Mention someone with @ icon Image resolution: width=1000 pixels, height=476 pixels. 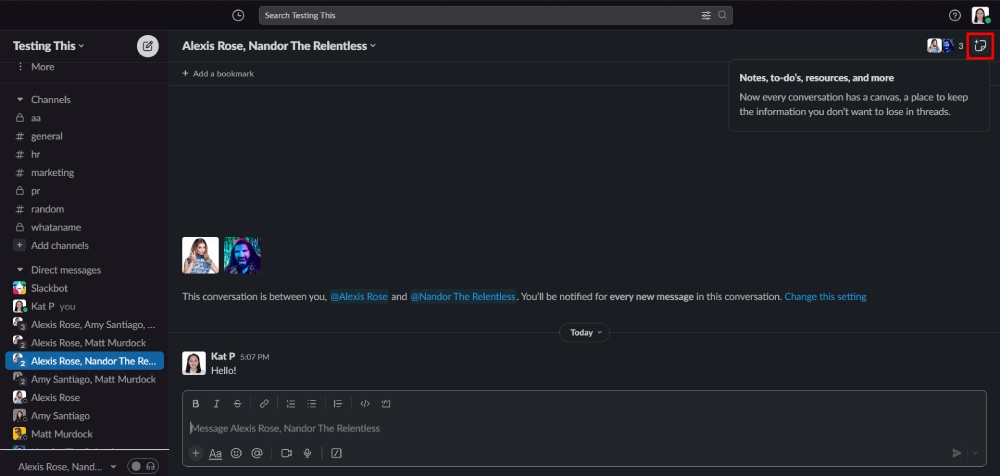257,453
